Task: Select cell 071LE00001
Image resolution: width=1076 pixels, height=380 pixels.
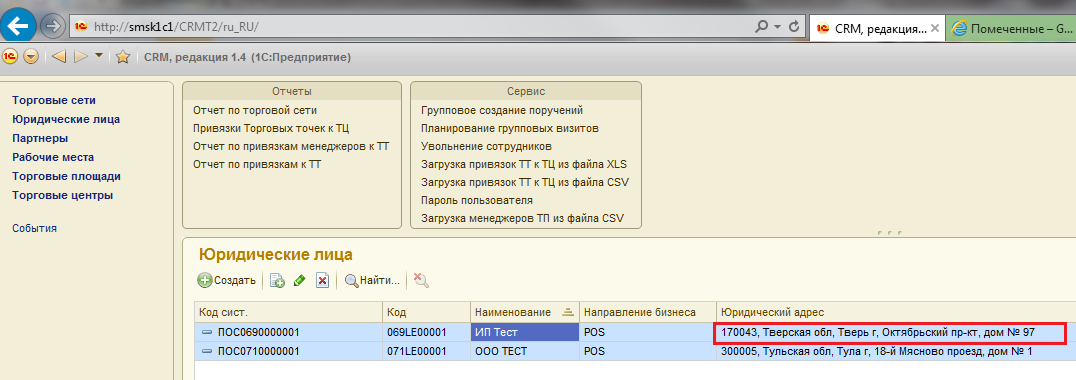Action: [x=426, y=352]
